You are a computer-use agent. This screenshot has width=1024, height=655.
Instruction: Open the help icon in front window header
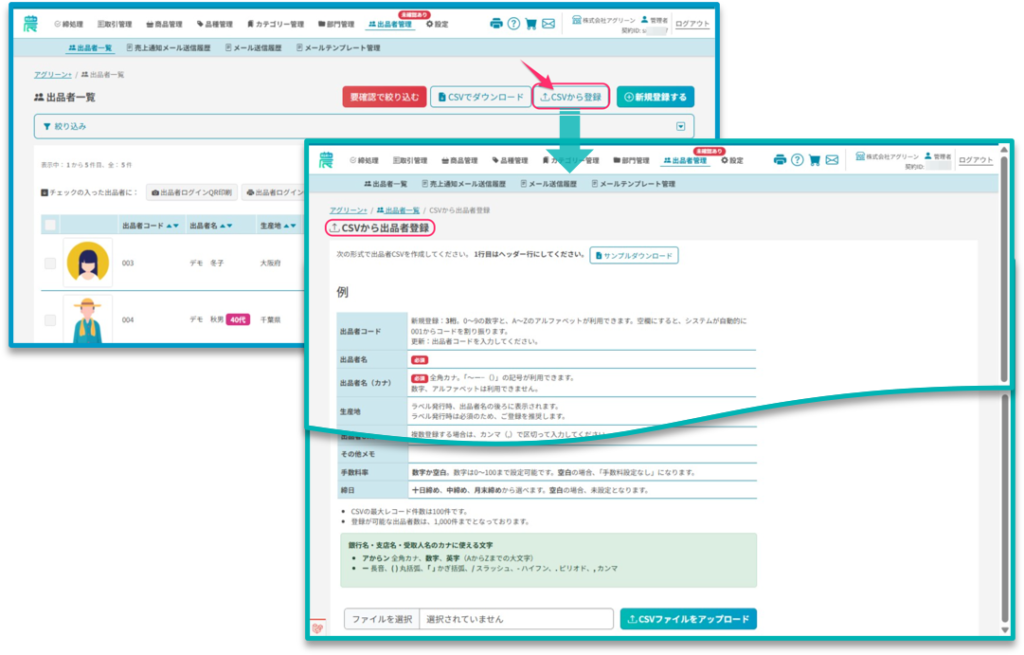tap(797, 159)
